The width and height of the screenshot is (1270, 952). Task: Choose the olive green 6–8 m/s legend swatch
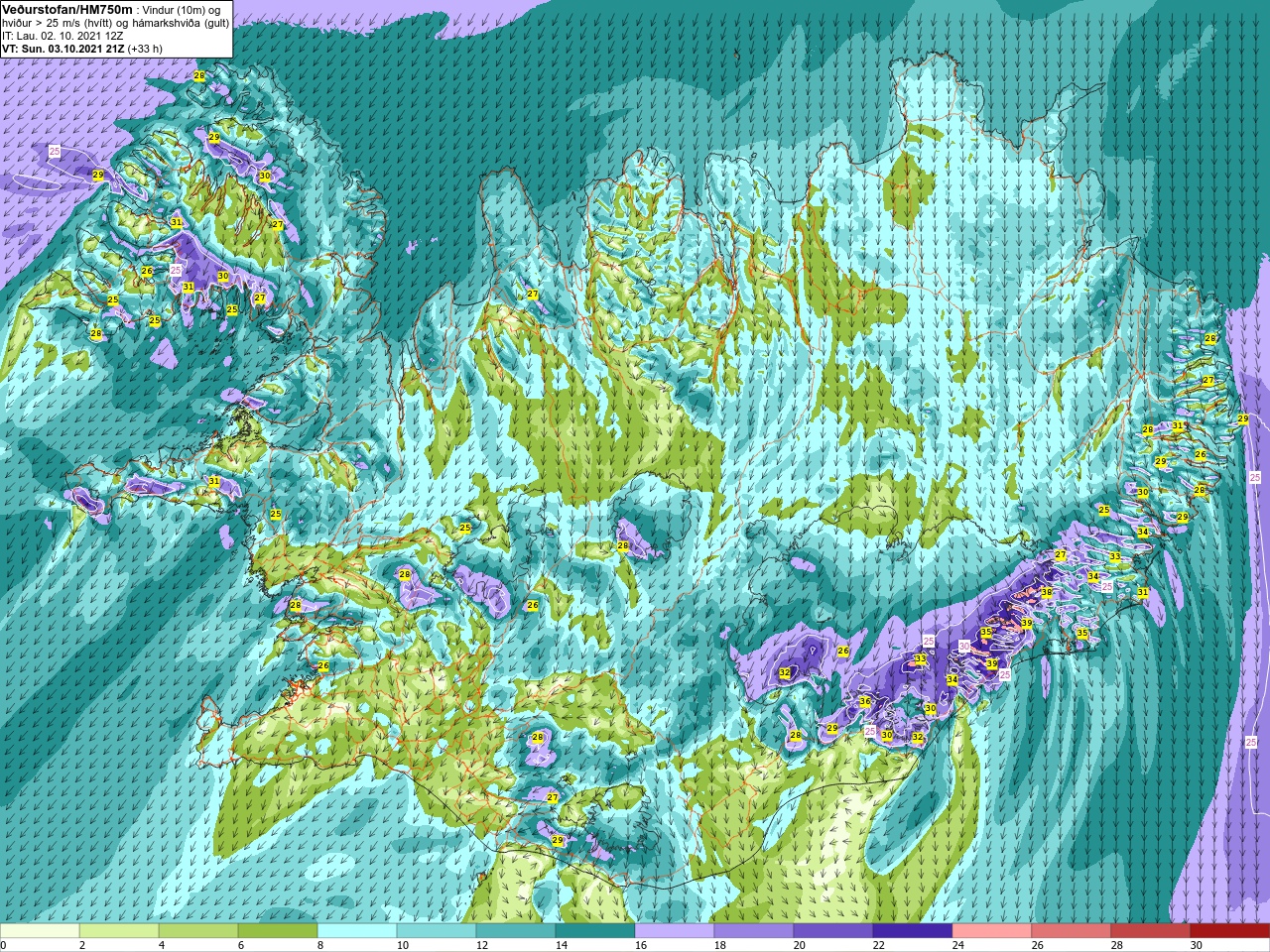[278, 931]
